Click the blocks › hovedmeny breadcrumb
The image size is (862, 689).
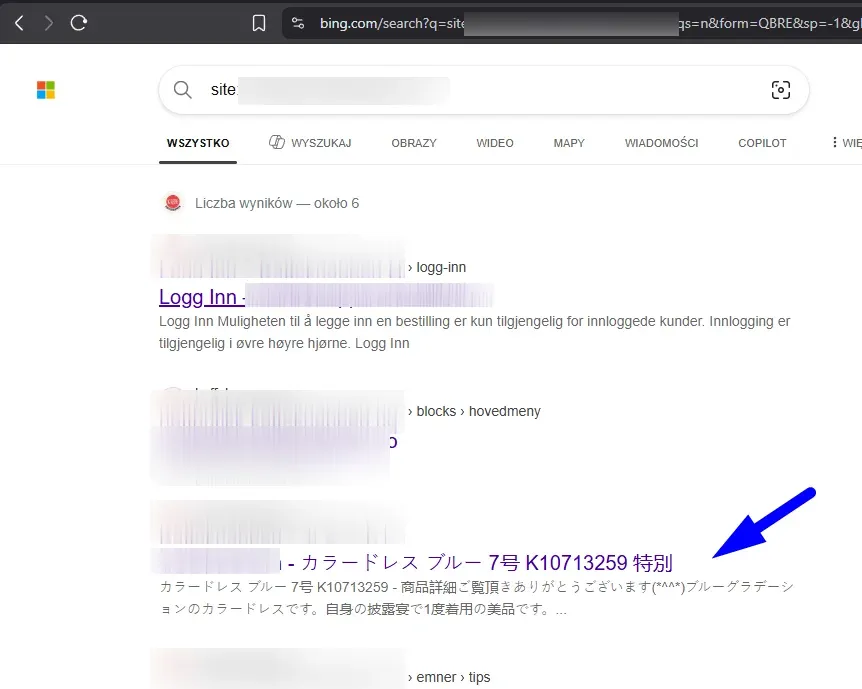tap(474, 411)
